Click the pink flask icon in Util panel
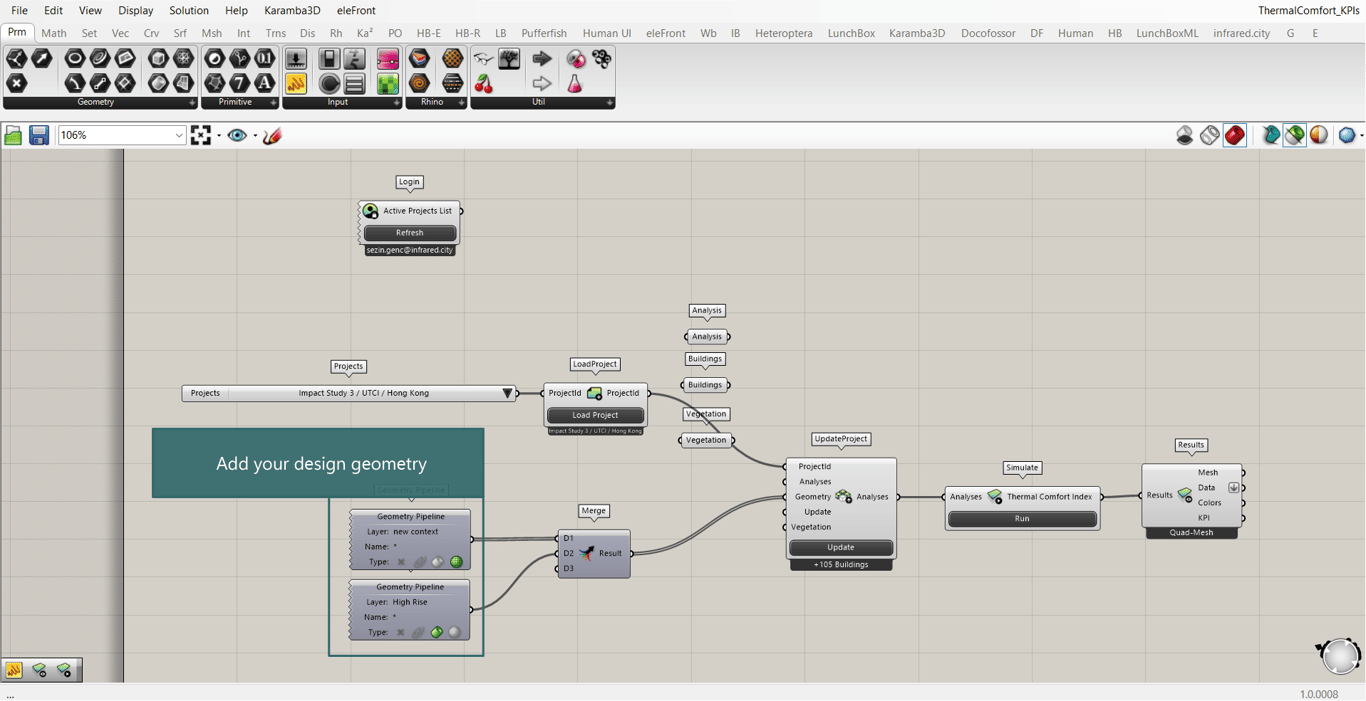The width and height of the screenshot is (1366, 701). coord(575,84)
